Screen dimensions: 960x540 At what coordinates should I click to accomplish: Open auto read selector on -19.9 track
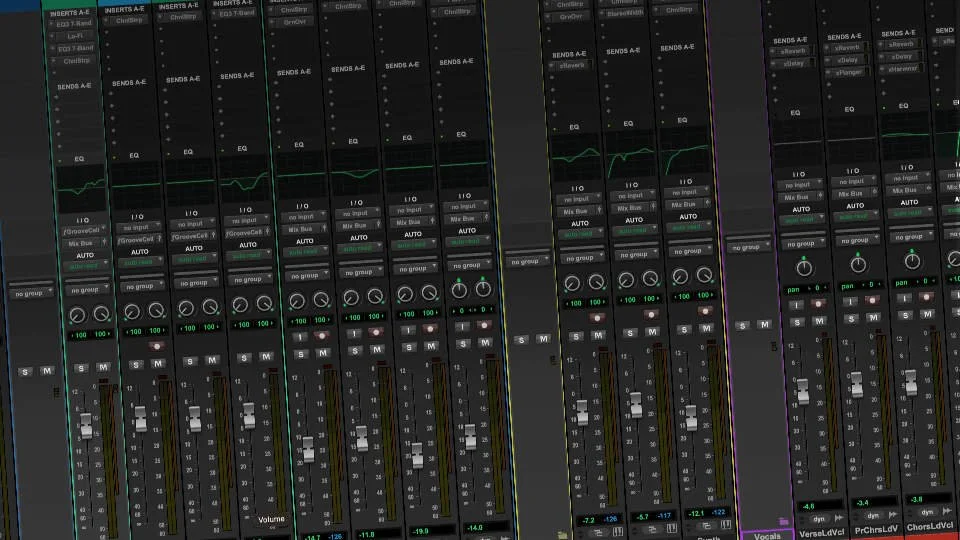pyautogui.click(x=413, y=245)
